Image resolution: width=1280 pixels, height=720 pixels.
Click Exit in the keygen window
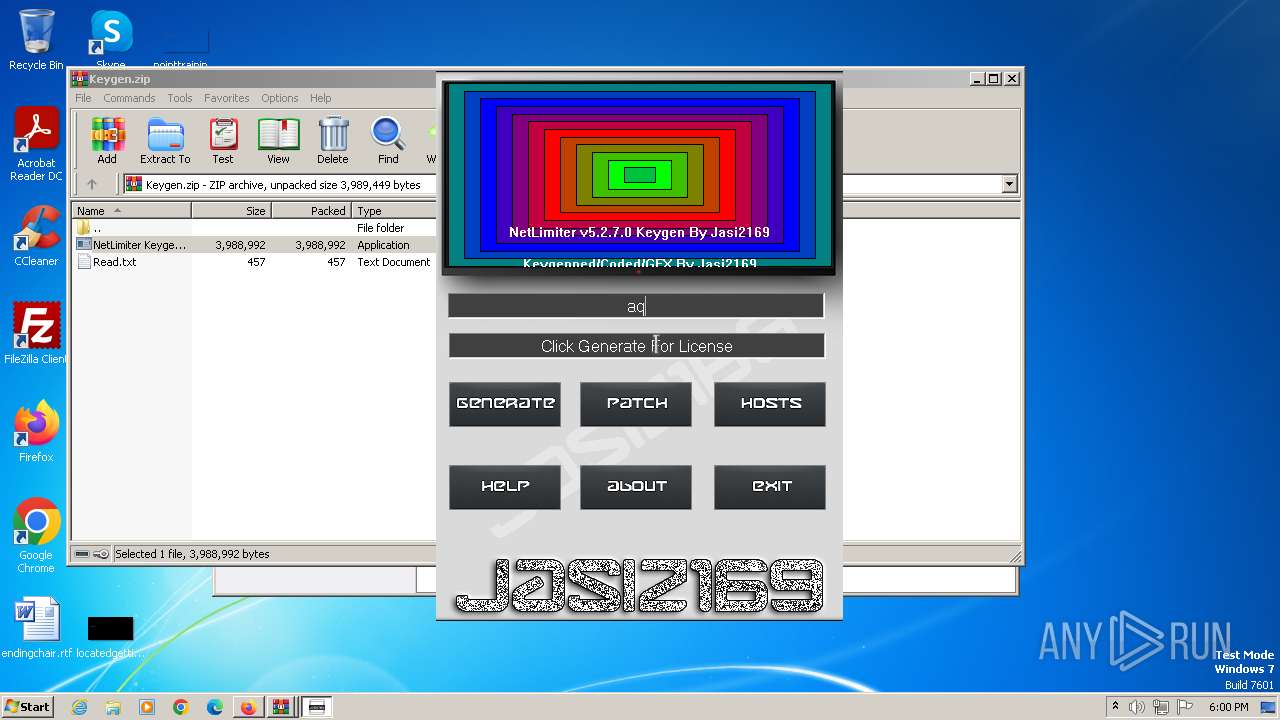(x=770, y=487)
